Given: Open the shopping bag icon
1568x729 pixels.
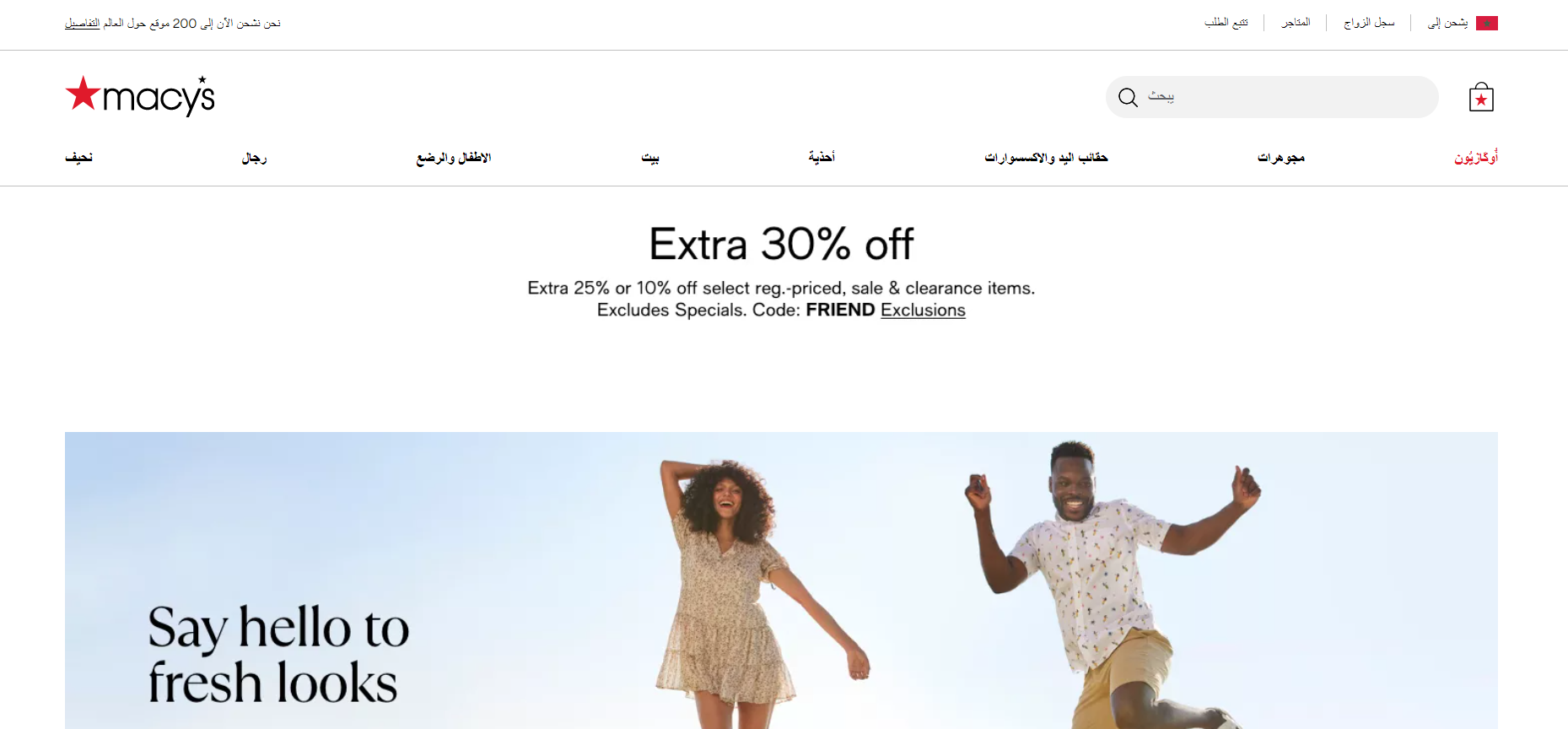Looking at the screenshot, I should click(1481, 97).
